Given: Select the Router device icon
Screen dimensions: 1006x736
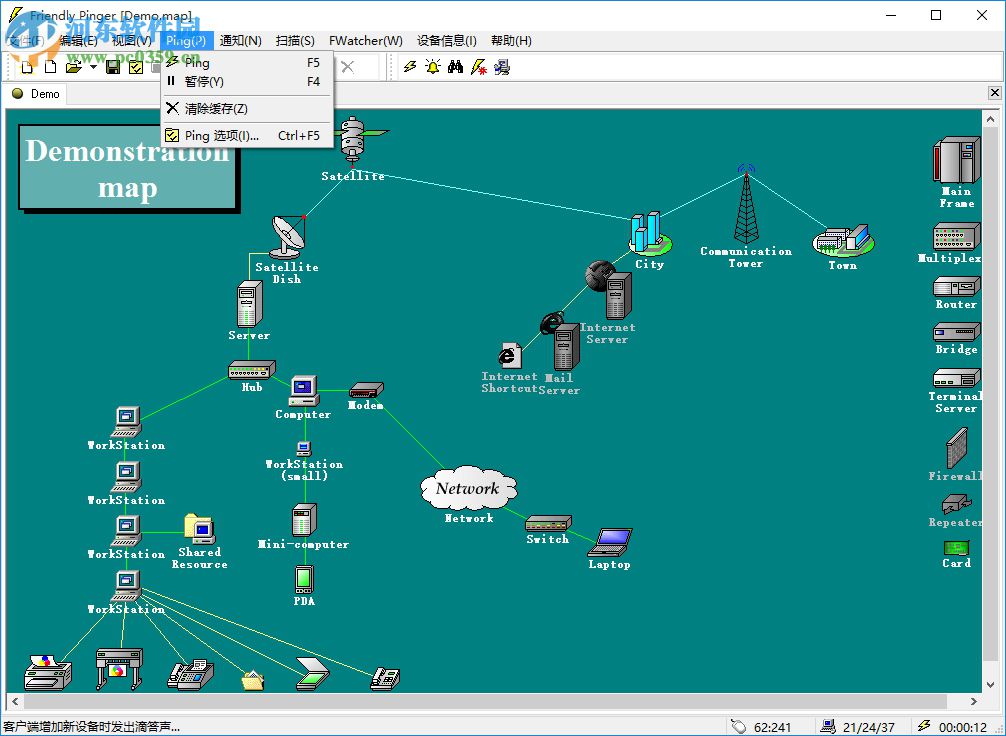Looking at the screenshot, I should (x=956, y=286).
